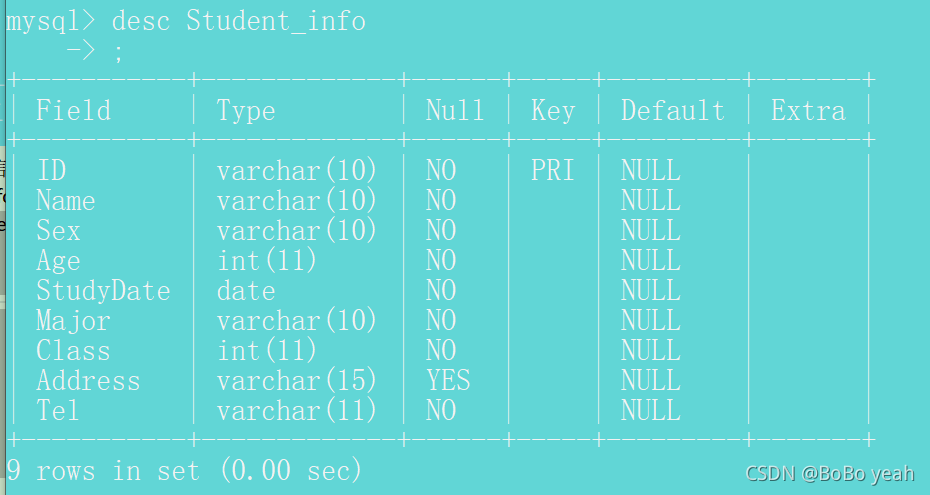The image size is (930, 495).
Task: Click the Default column header
Action: (x=673, y=111)
